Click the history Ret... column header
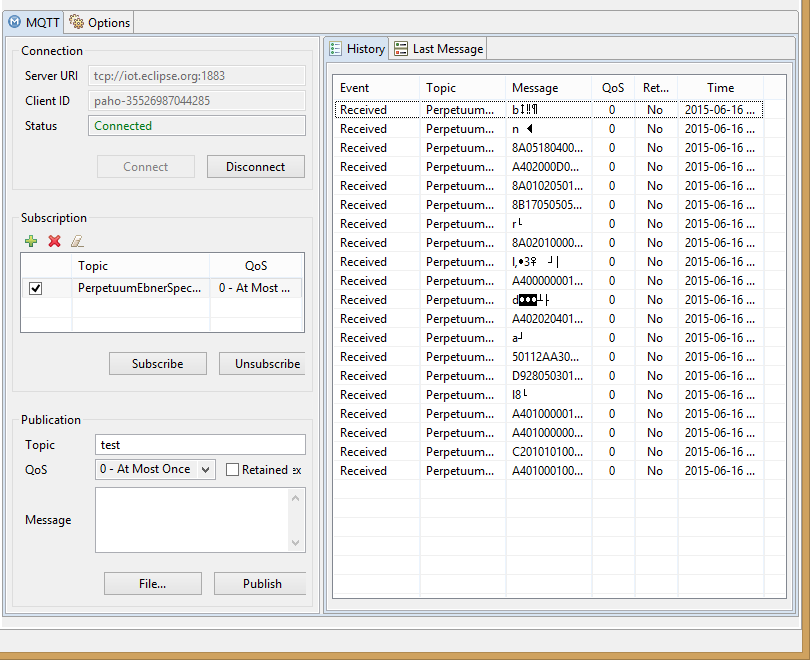This screenshot has width=810, height=660. 656,88
